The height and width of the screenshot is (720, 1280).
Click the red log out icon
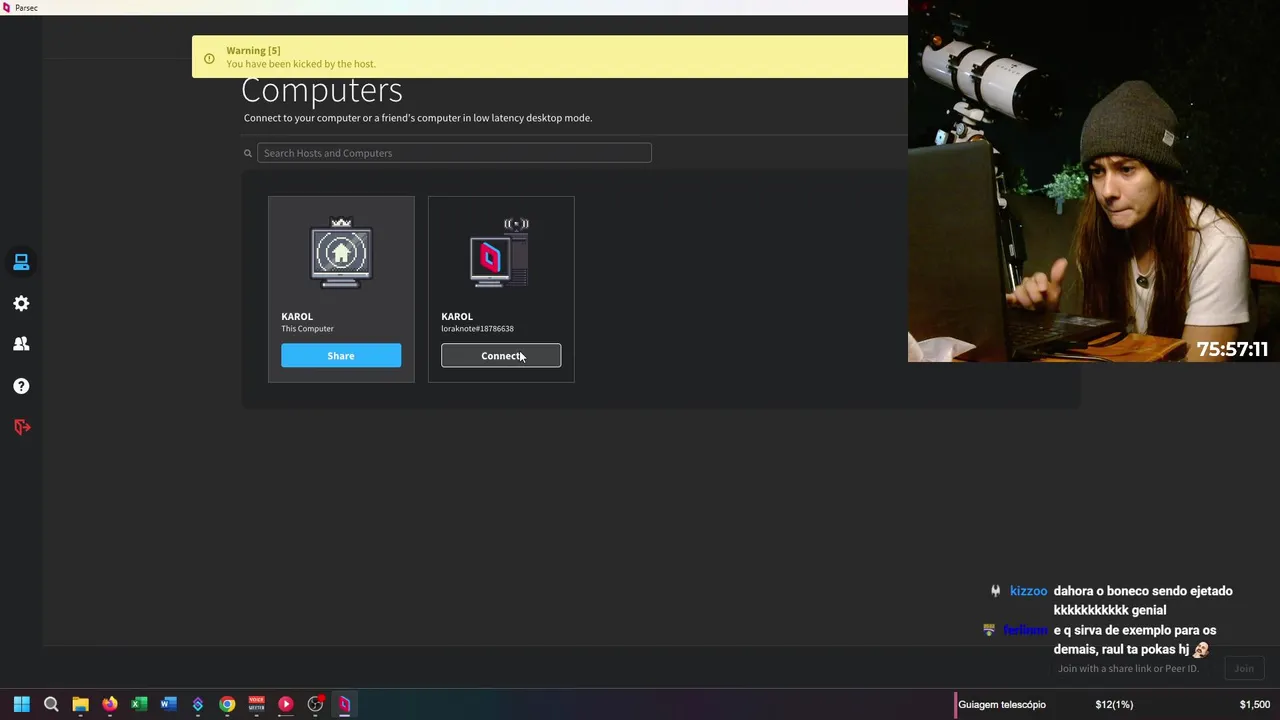pyautogui.click(x=22, y=427)
